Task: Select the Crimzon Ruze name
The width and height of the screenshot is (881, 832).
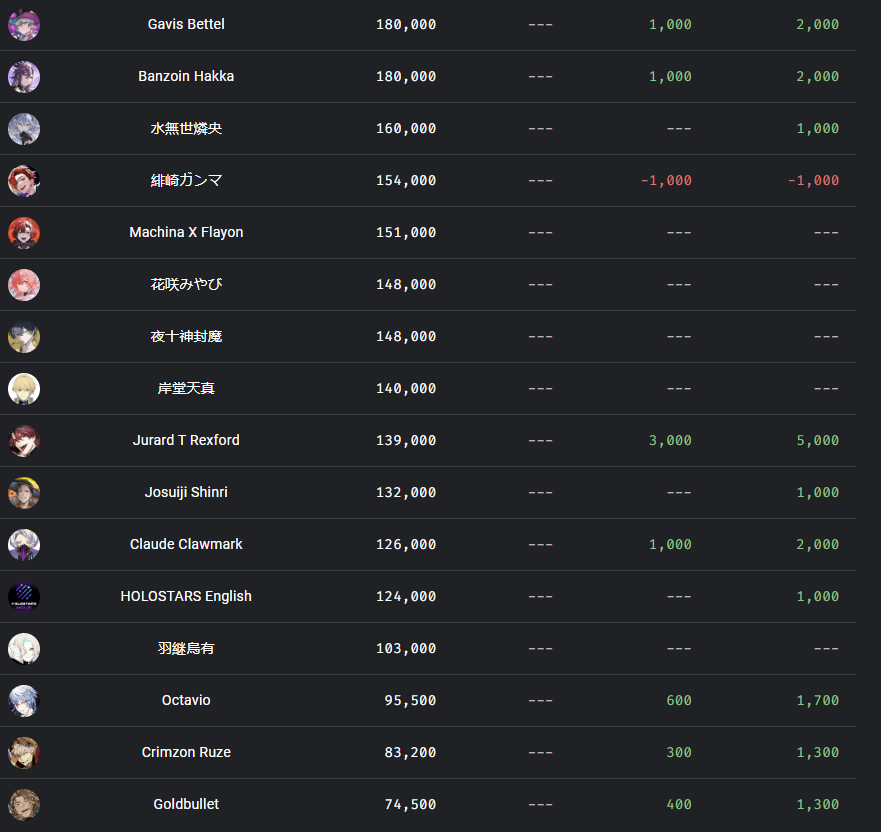Action: [x=186, y=752]
